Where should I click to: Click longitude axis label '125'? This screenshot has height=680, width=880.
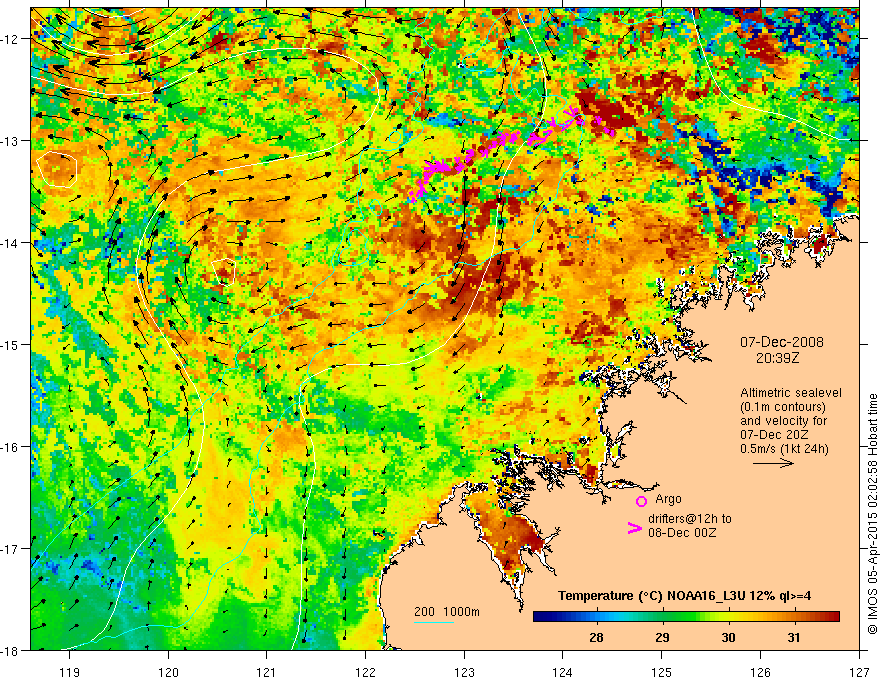tap(662, 672)
